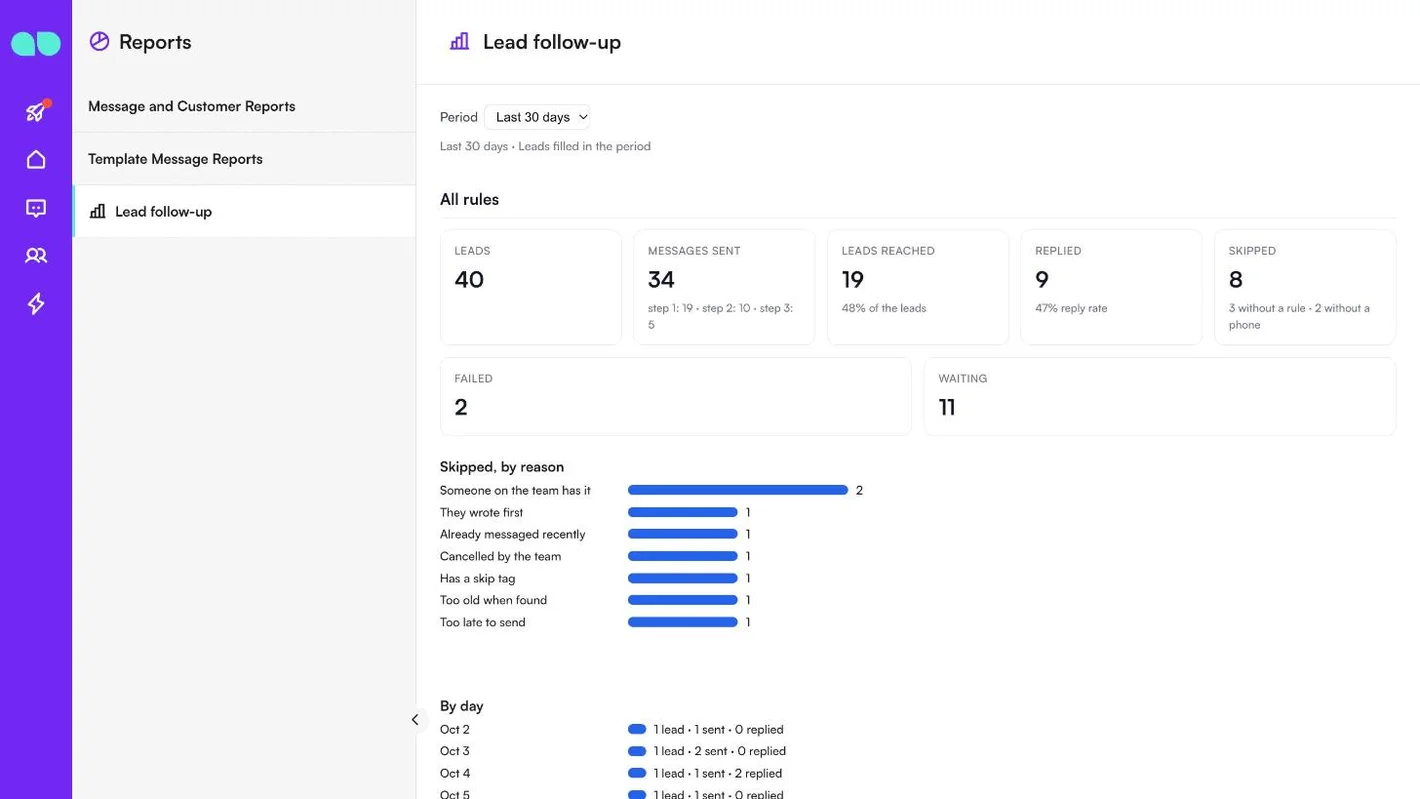Image resolution: width=1420 pixels, height=799 pixels.
Task: Click the Waiting card showing 11
Action: tap(1160, 396)
